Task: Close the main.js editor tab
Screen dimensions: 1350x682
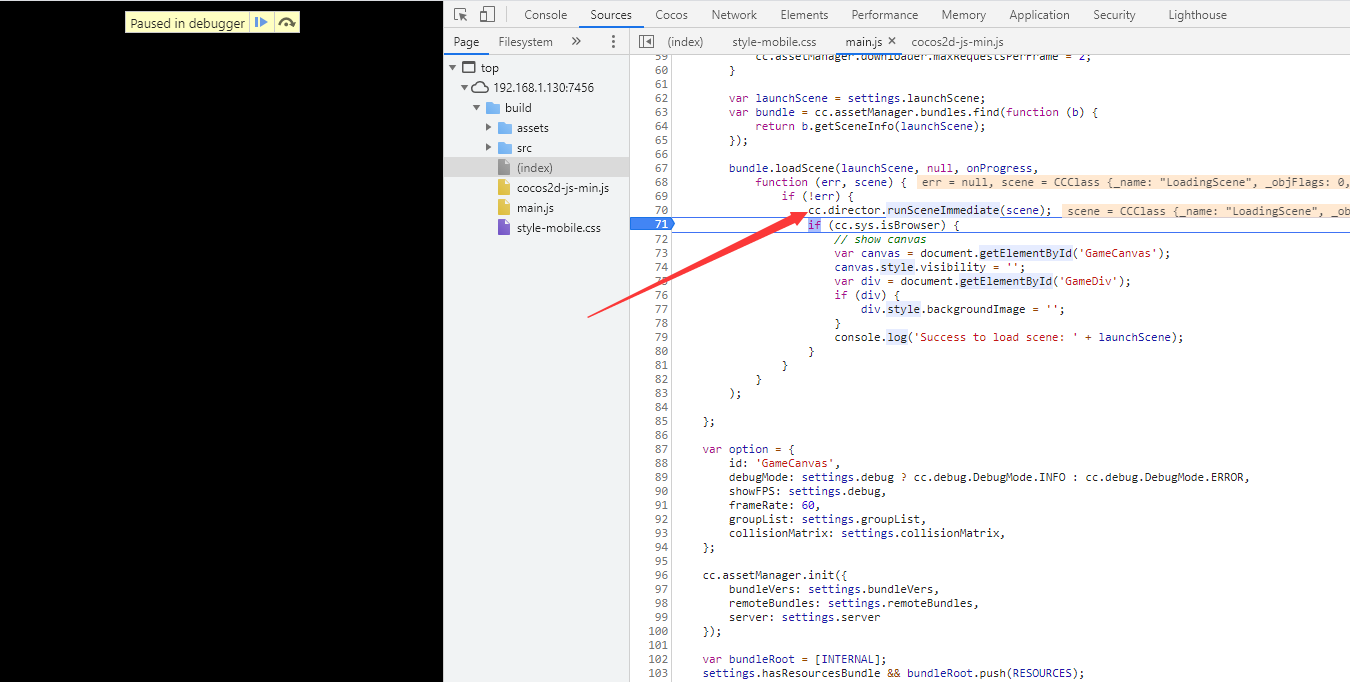Action: click(x=891, y=41)
